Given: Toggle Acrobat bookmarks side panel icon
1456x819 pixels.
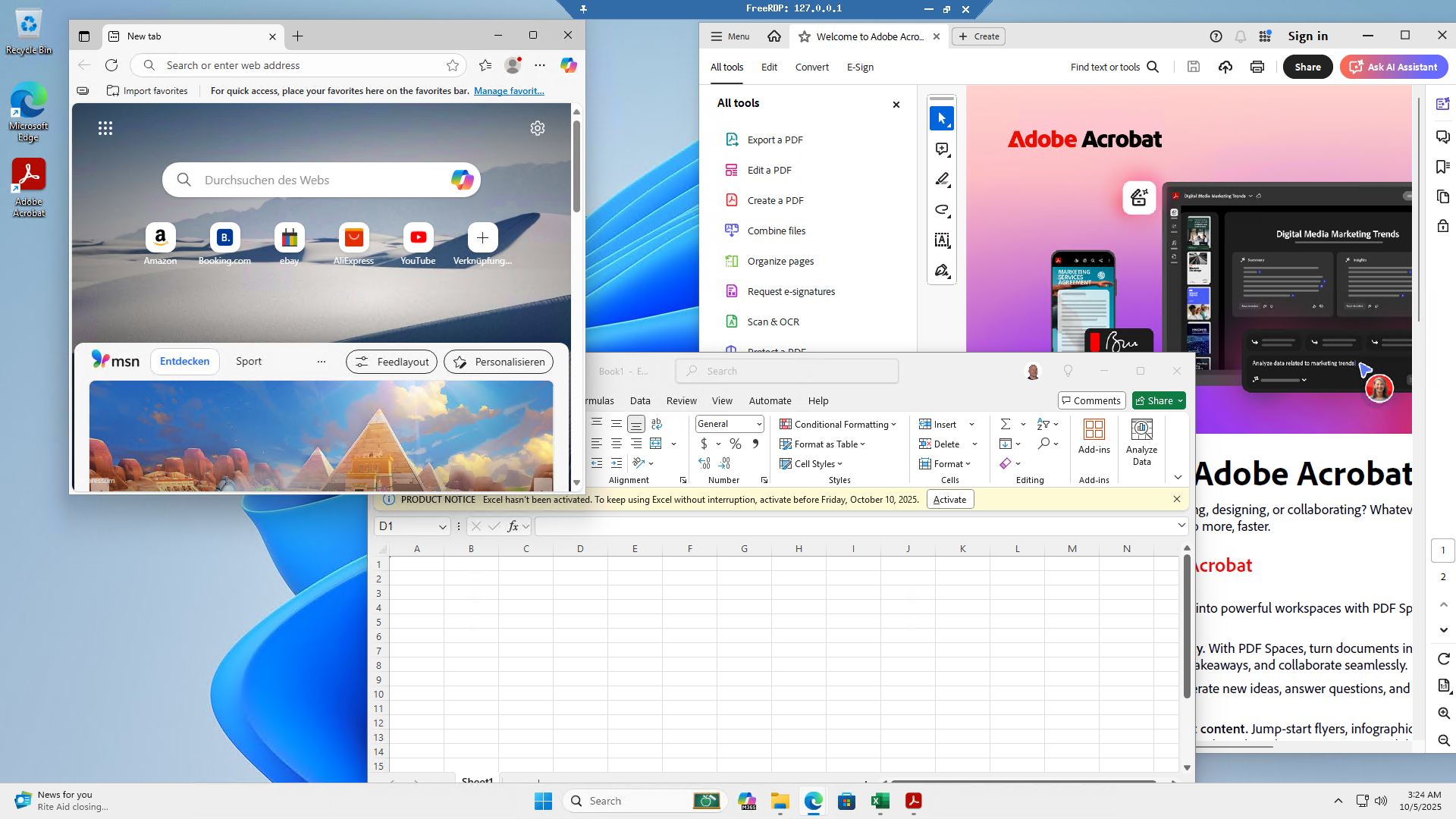Looking at the screenshot, I should pyautogui.click(x=1442, y=167).
